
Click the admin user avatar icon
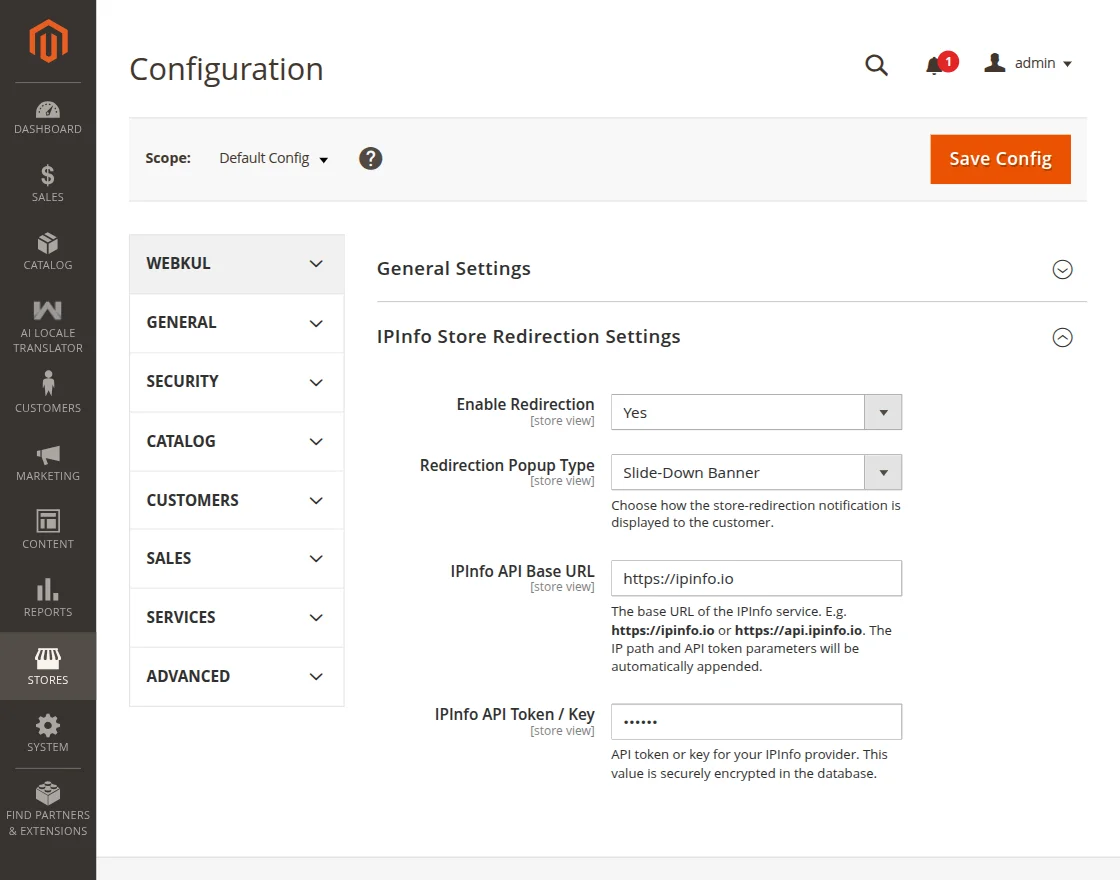(x=994, y=63)
